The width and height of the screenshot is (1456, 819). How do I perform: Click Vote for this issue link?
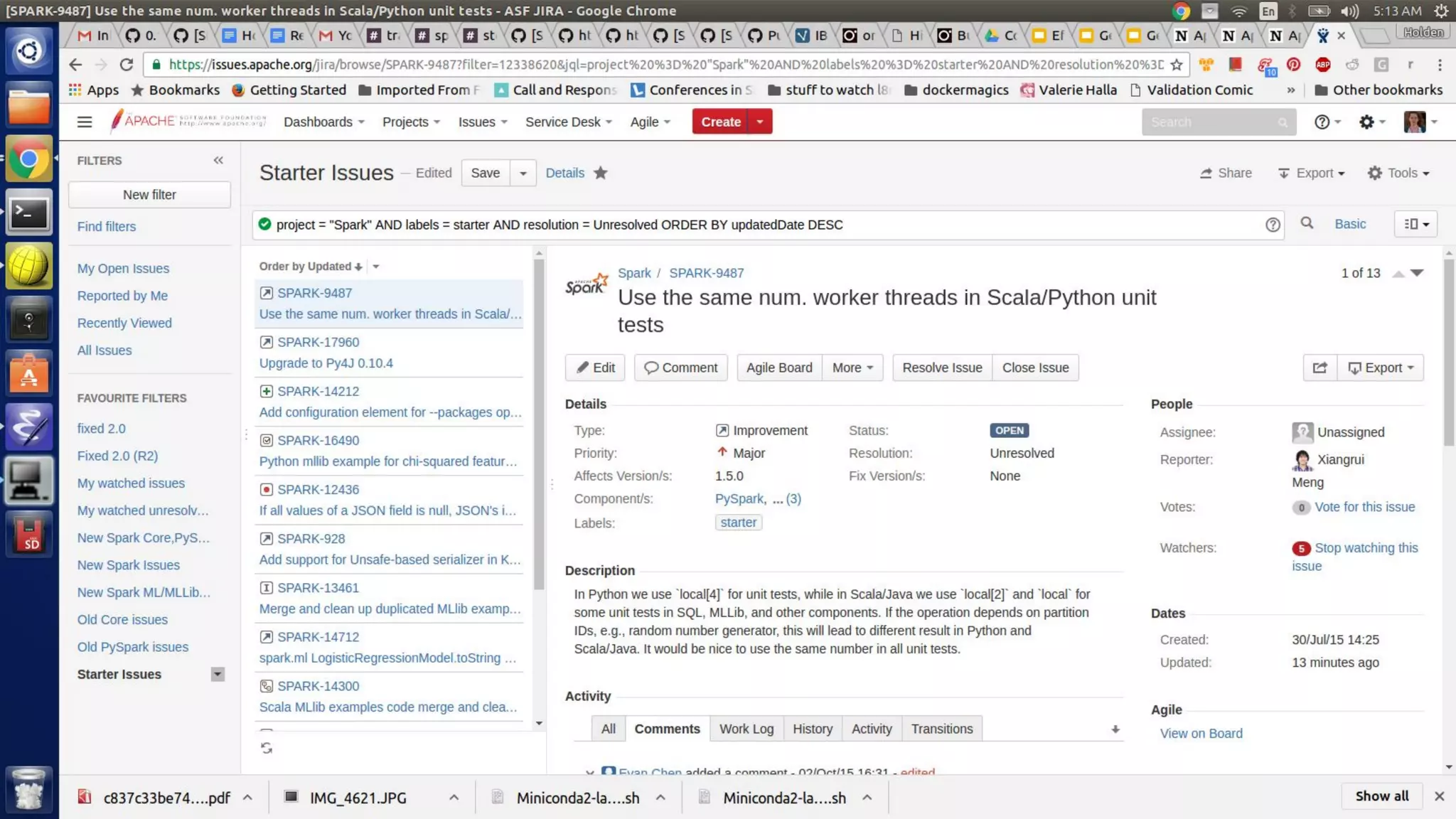click(x=1364, y=507)
